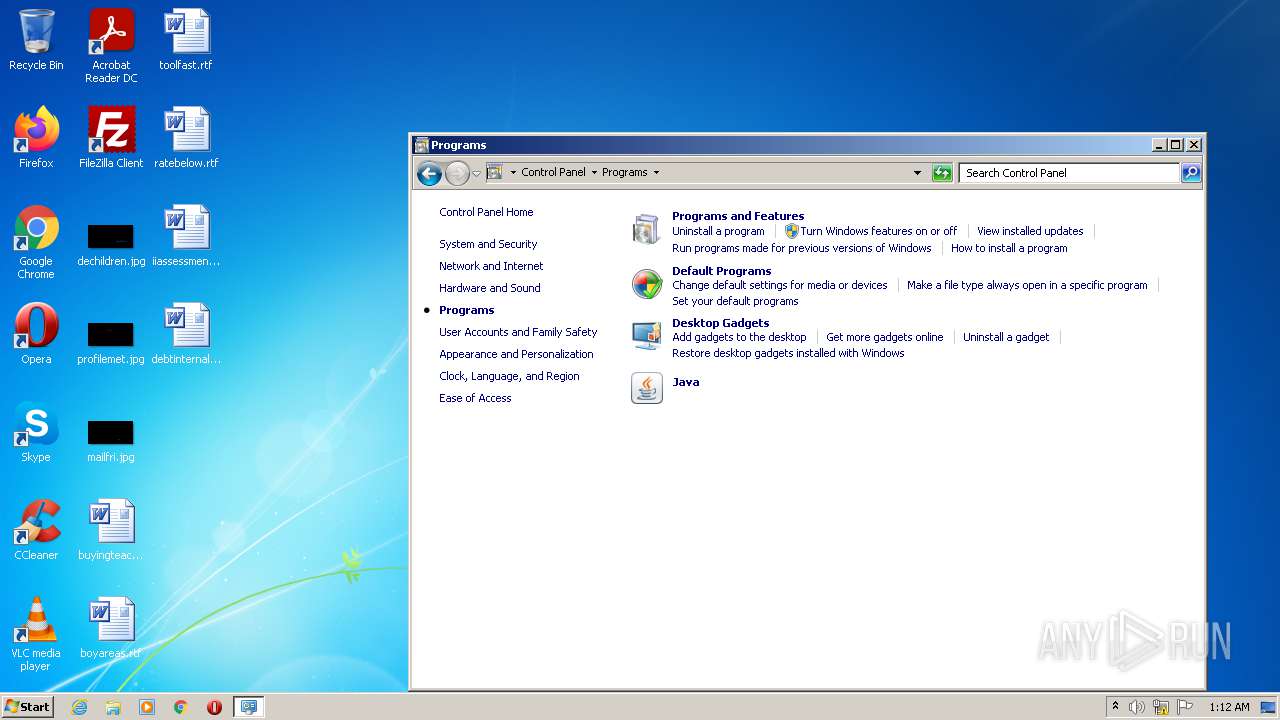Click Run programs made for previous versions

coord(802,248)
